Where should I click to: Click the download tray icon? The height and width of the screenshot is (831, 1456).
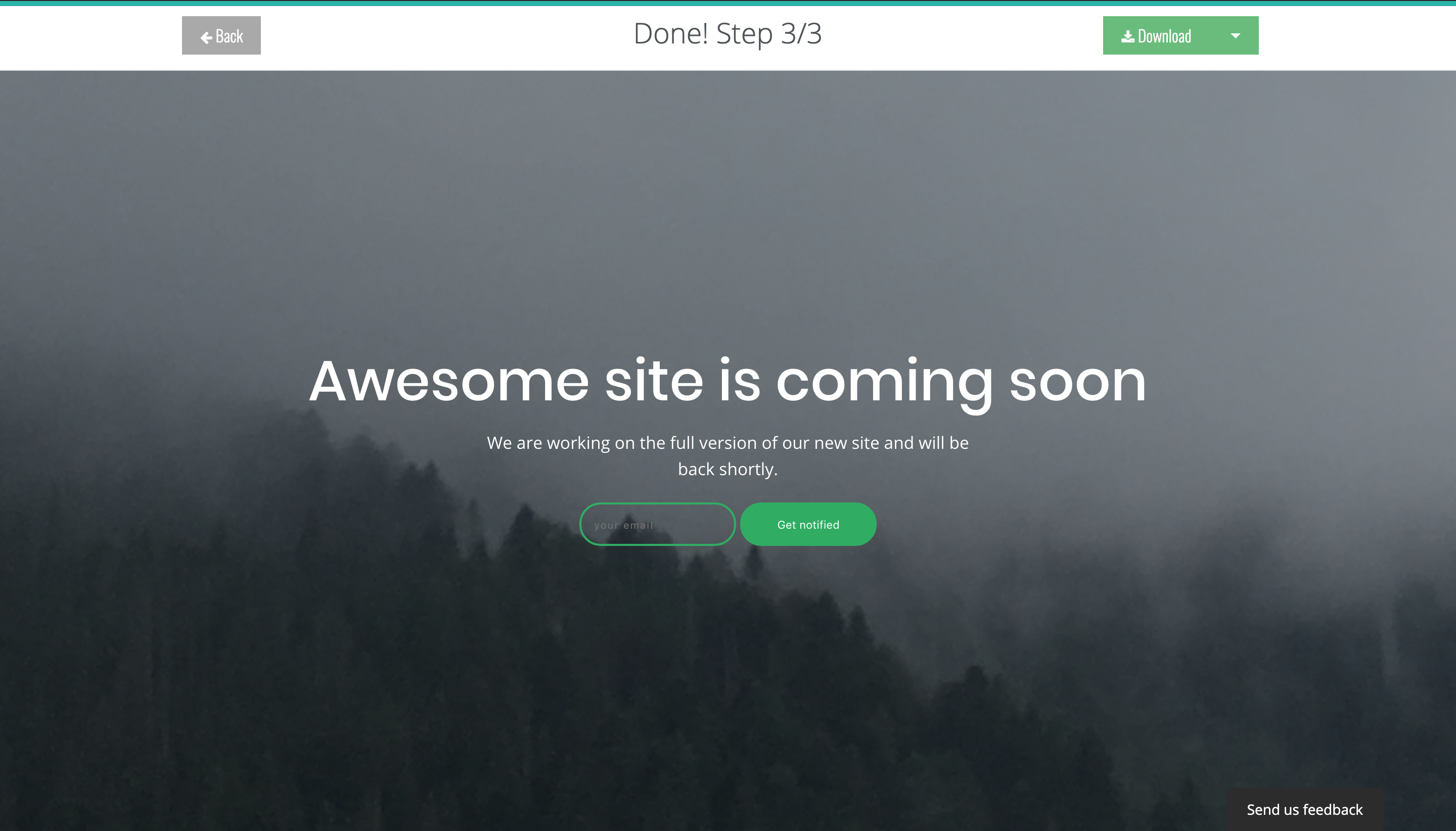[1127, 36]
